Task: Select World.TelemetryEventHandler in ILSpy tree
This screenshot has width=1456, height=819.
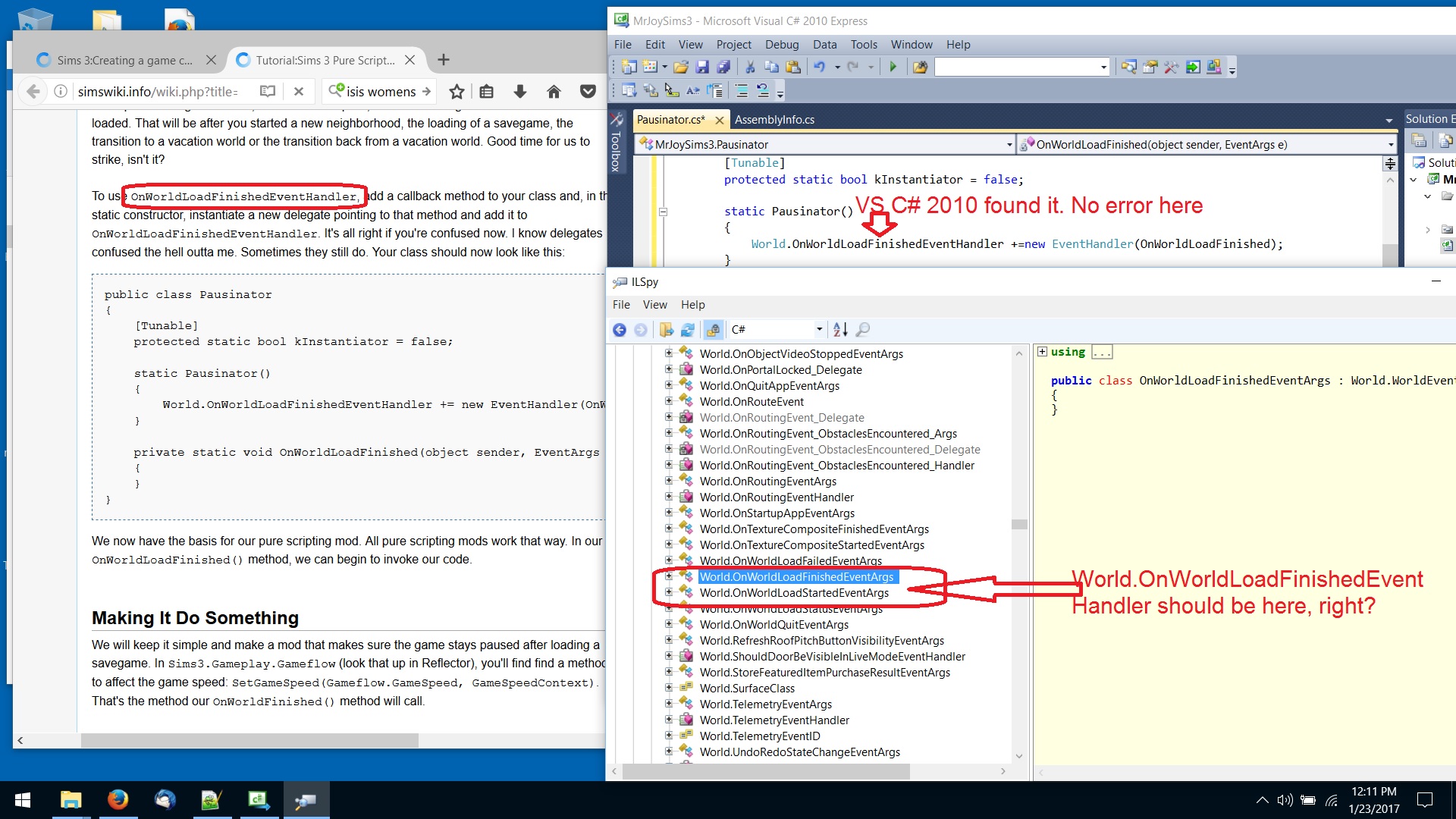Action: pyautogui.click(x=773, y=720)
